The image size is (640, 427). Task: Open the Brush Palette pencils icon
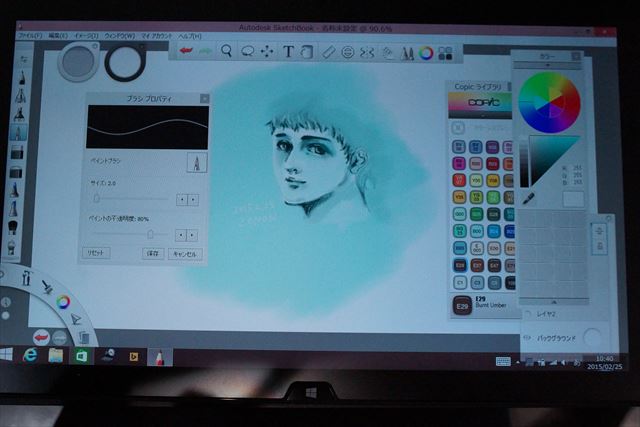coord(407,53)
